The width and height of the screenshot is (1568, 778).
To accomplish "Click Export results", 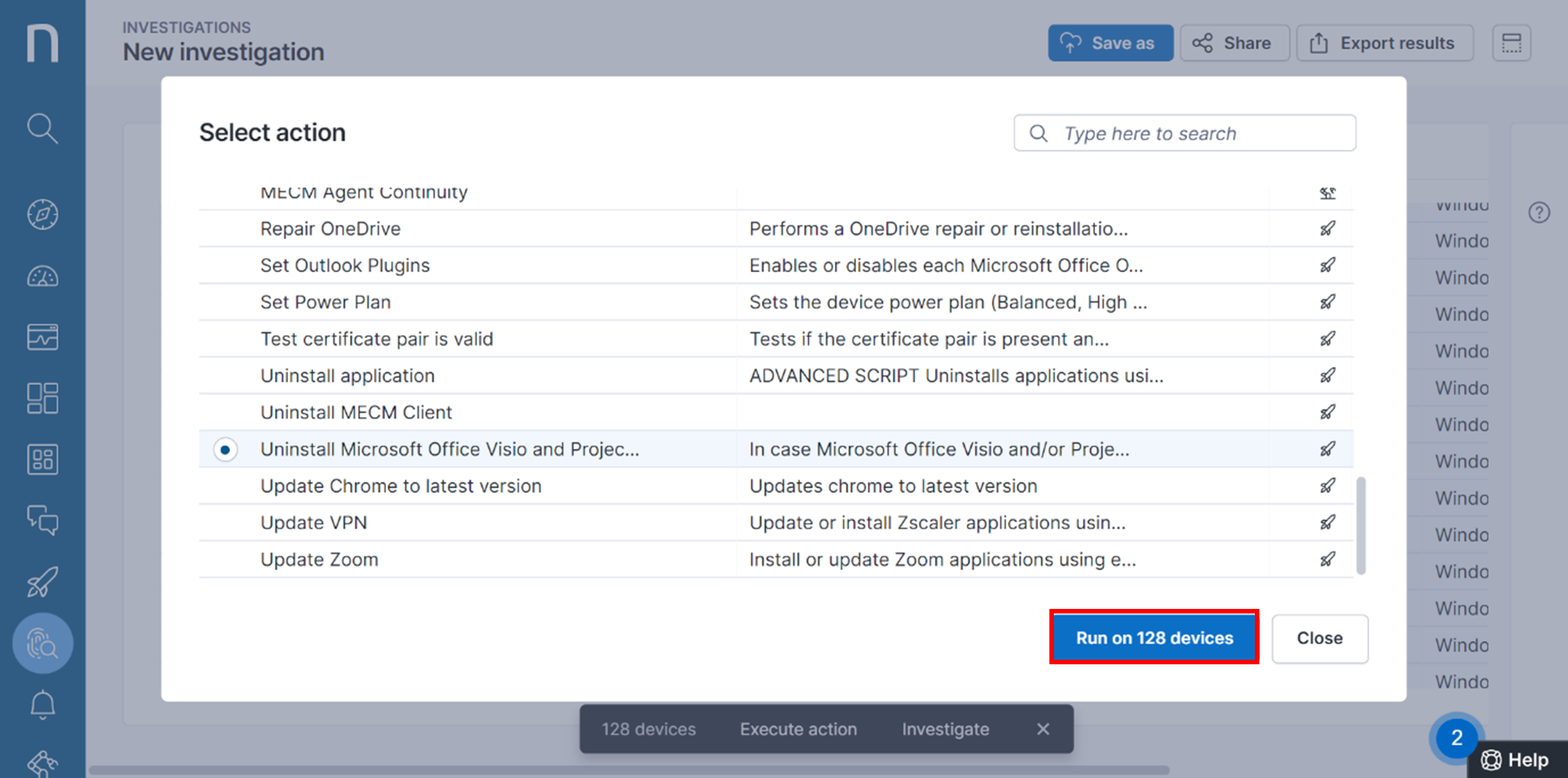I will 1385,43.
